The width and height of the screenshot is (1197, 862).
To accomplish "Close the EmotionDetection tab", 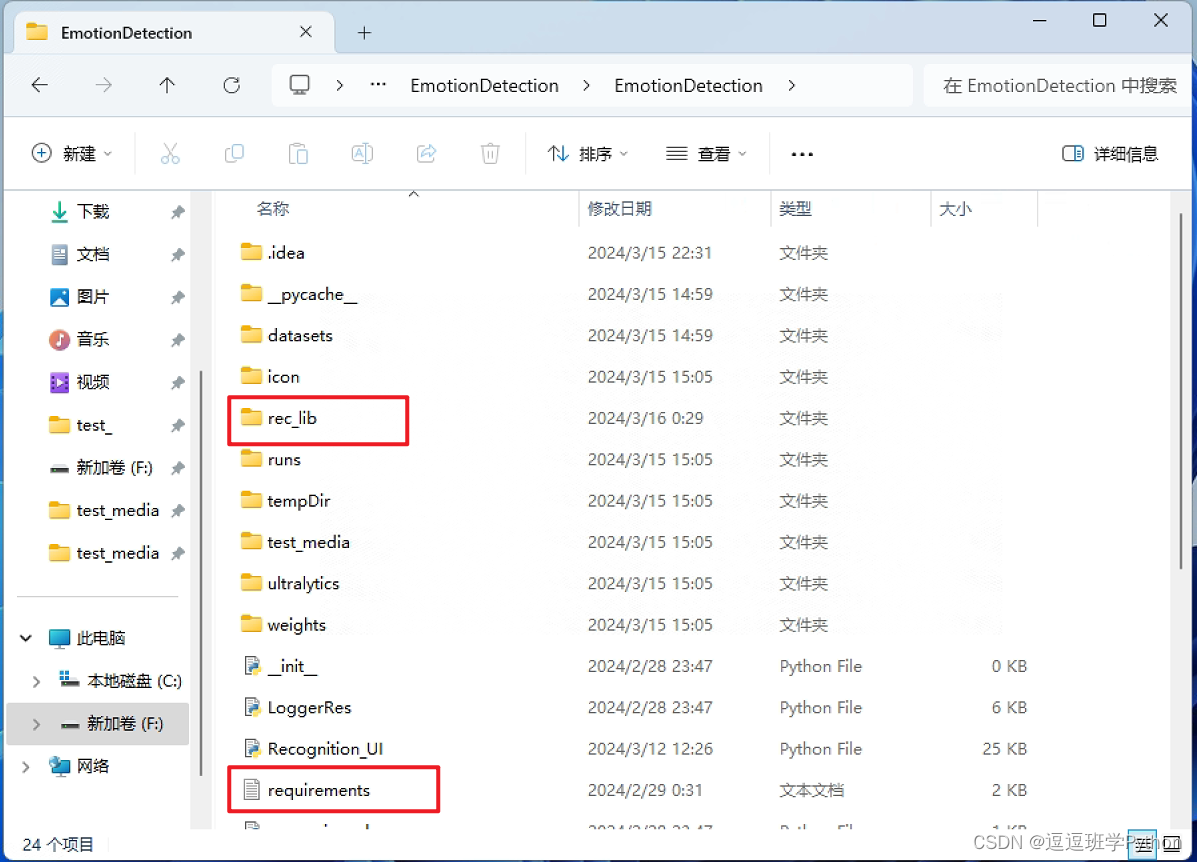I will [x=305, y=32].
